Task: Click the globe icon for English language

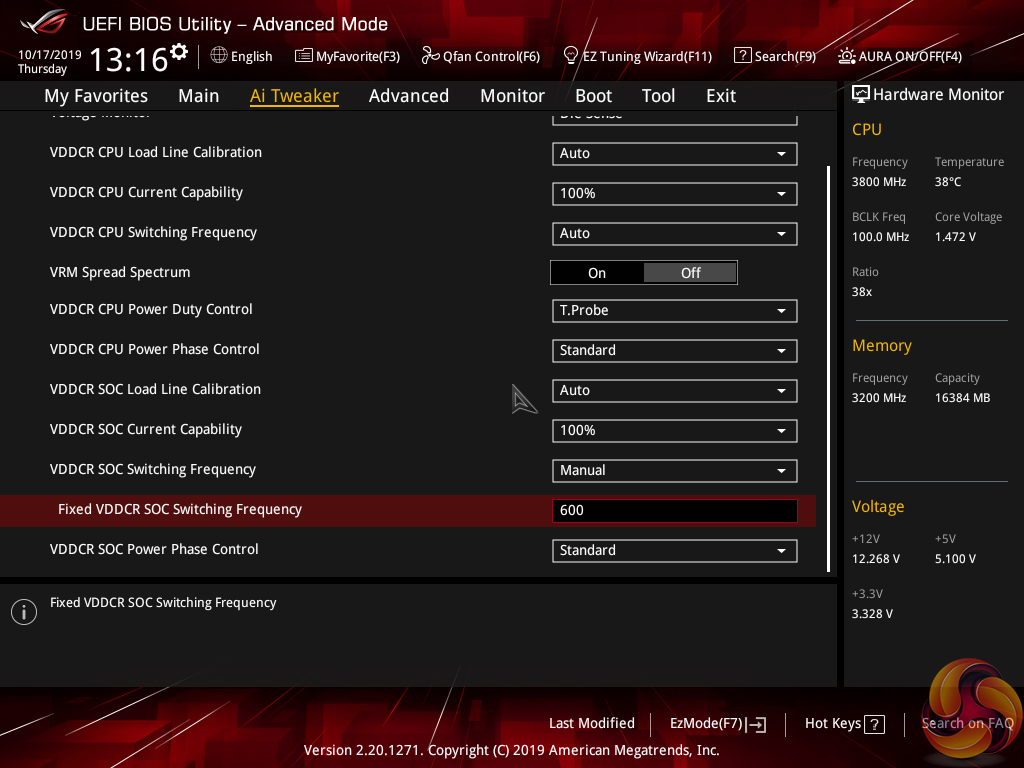Action: [x=219, y=56]
